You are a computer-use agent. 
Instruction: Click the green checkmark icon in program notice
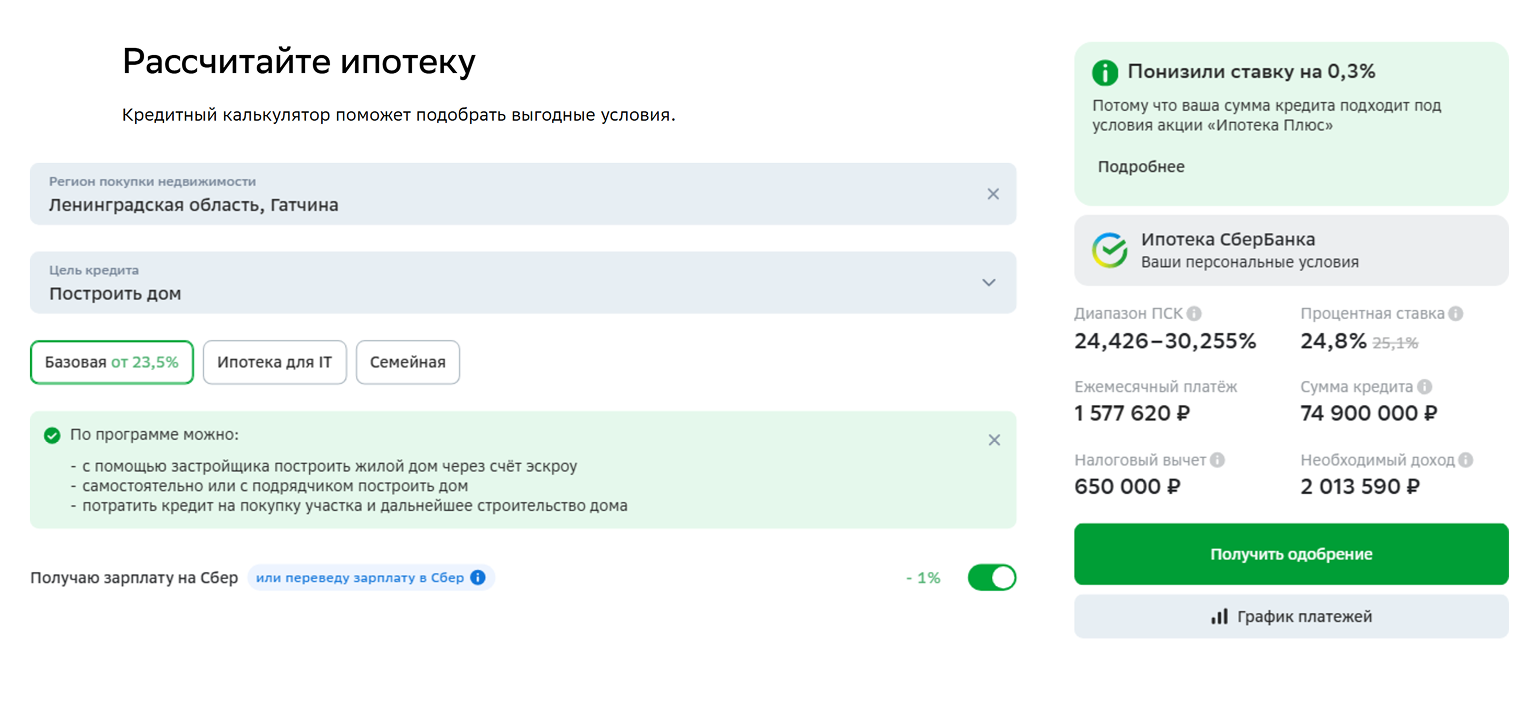click(x=52, y=436)
